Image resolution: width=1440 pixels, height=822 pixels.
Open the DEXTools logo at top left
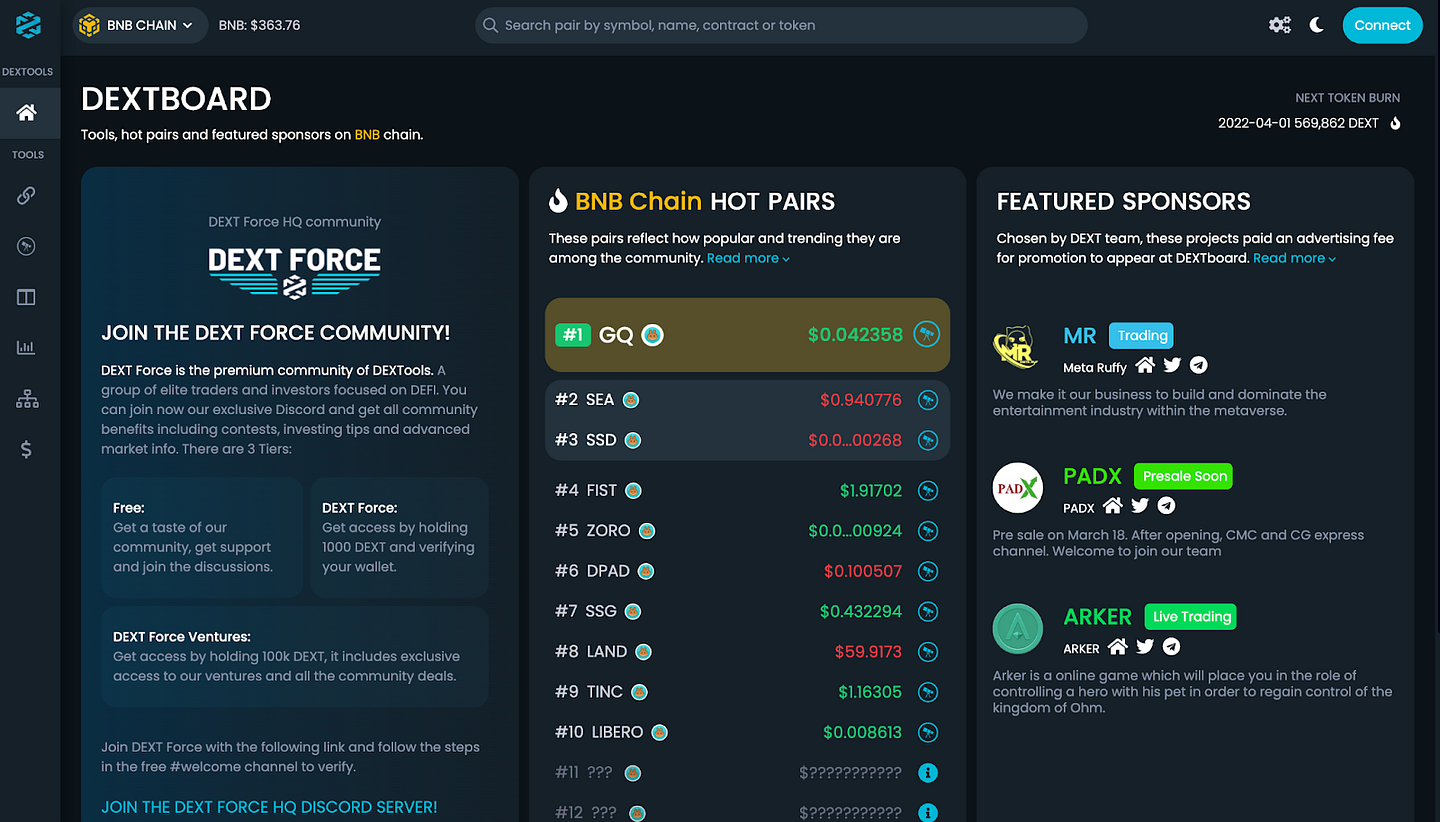(27, 25)
